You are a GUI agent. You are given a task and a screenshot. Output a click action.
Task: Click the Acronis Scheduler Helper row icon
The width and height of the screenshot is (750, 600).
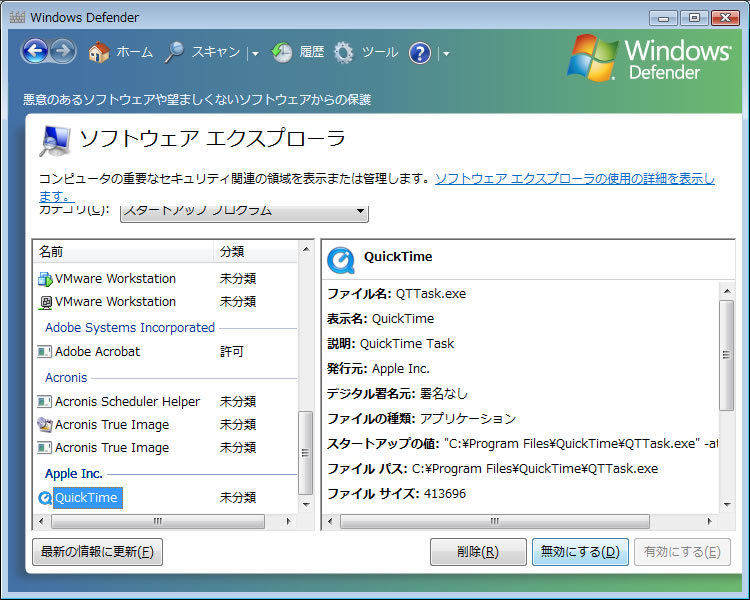point(44,401)
